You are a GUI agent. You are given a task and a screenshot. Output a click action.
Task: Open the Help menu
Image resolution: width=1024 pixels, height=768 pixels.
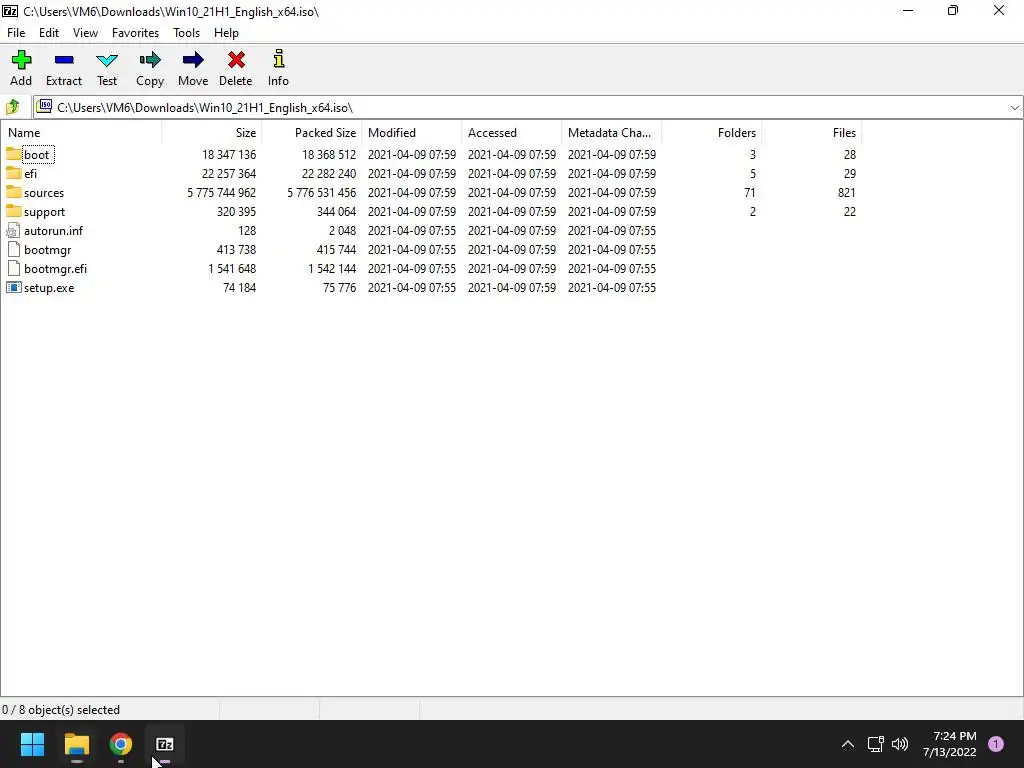(227, 33)
